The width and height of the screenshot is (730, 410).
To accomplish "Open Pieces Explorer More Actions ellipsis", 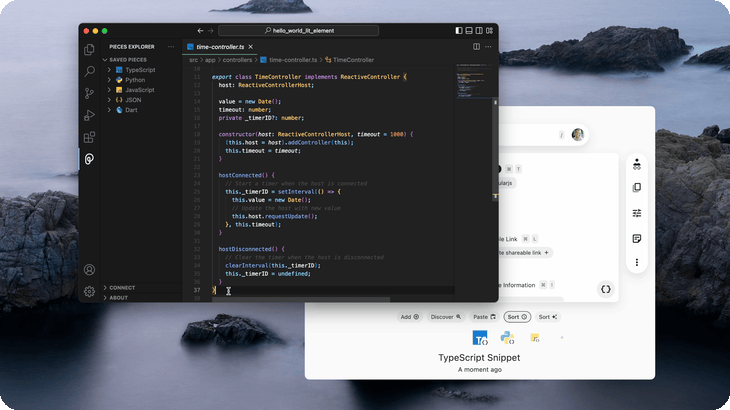I will click(x=171, y=47).
